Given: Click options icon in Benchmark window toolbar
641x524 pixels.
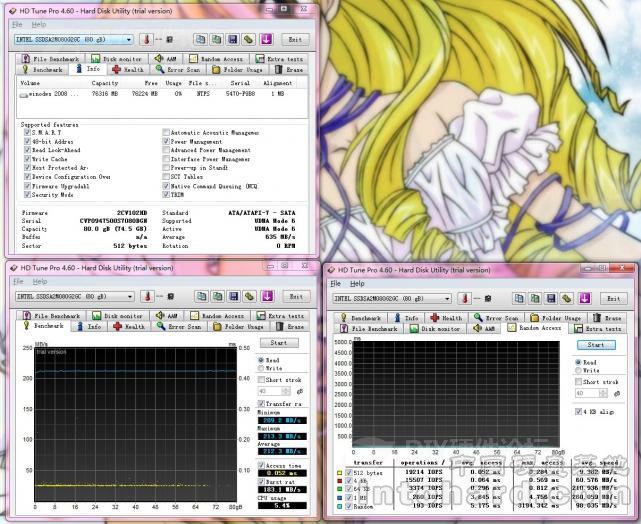Looking at the screenshot, I should (x=249, y=296).
